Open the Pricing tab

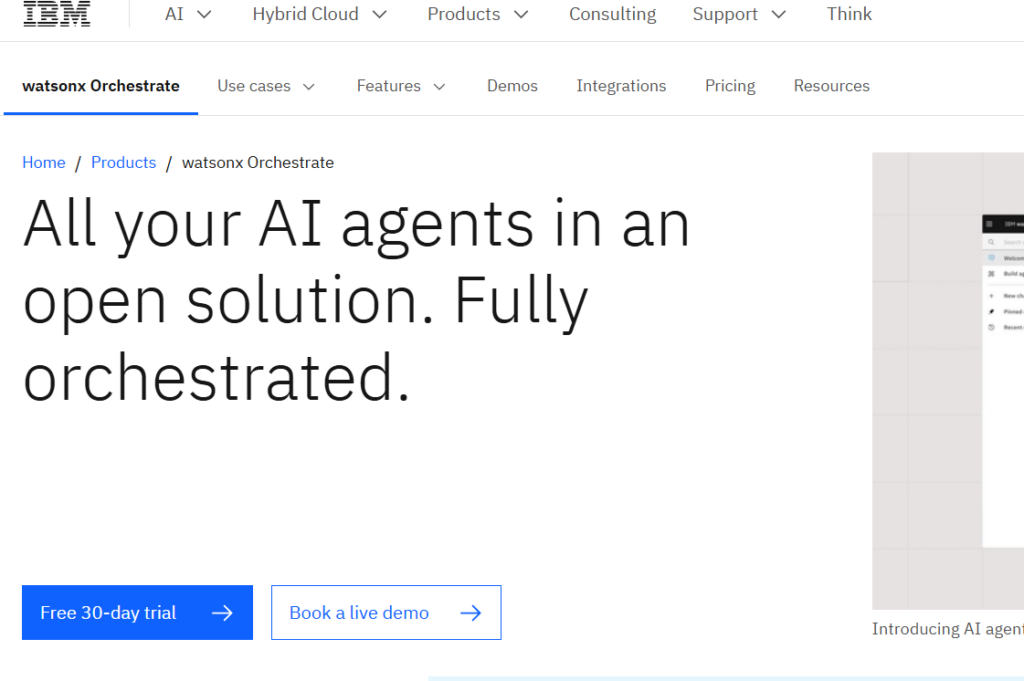click(x=730, y=86)
